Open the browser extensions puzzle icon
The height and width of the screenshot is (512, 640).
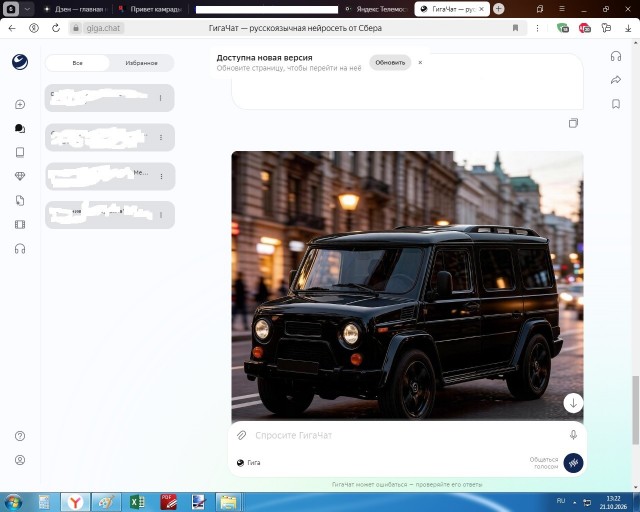coord(607,28)
